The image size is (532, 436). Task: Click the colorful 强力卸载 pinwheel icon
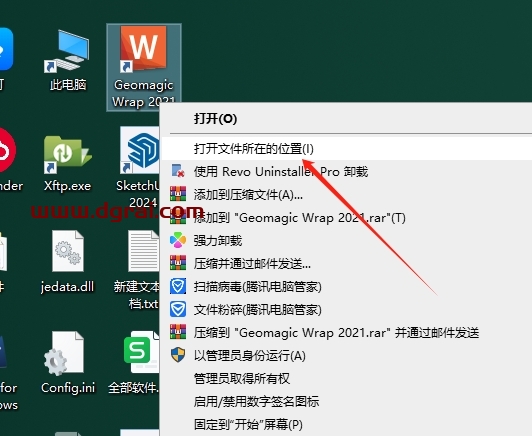(178, 240)
